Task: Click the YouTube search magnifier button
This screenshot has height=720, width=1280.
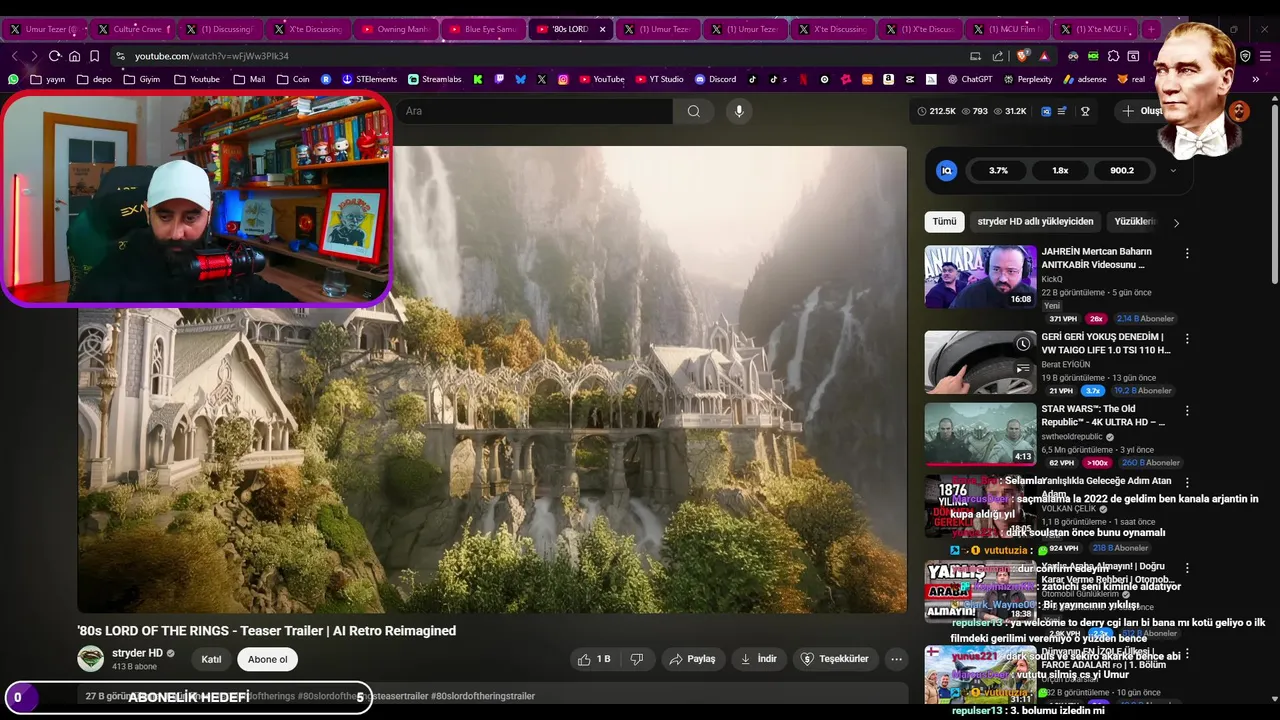Action: (693, 111)
